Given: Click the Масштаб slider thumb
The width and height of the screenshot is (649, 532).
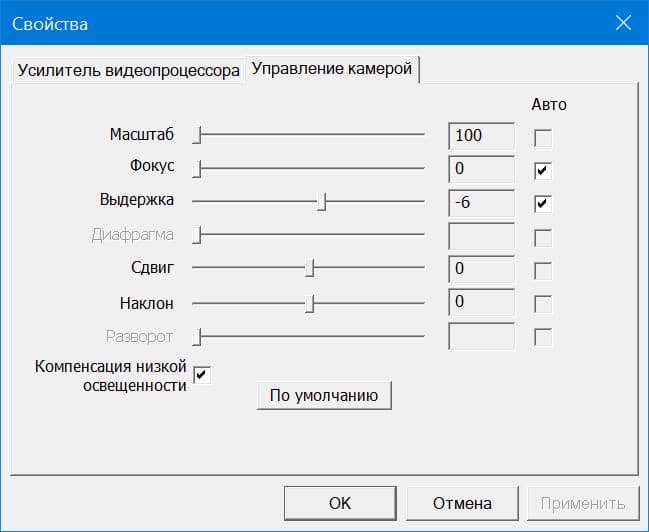Looking at the screenshot, I should click(198, 135).
